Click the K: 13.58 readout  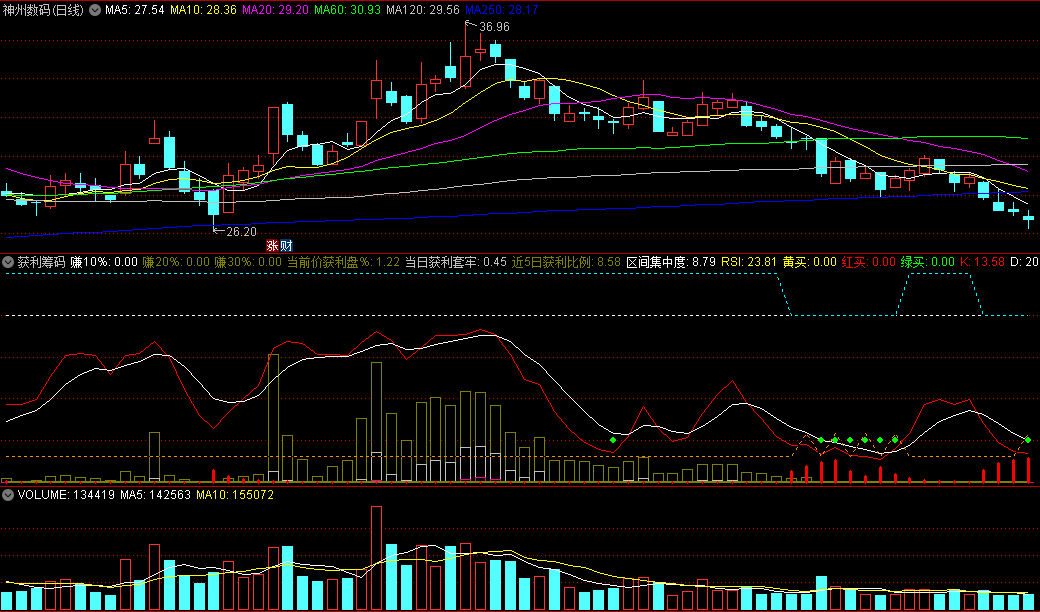coord(983,261)
